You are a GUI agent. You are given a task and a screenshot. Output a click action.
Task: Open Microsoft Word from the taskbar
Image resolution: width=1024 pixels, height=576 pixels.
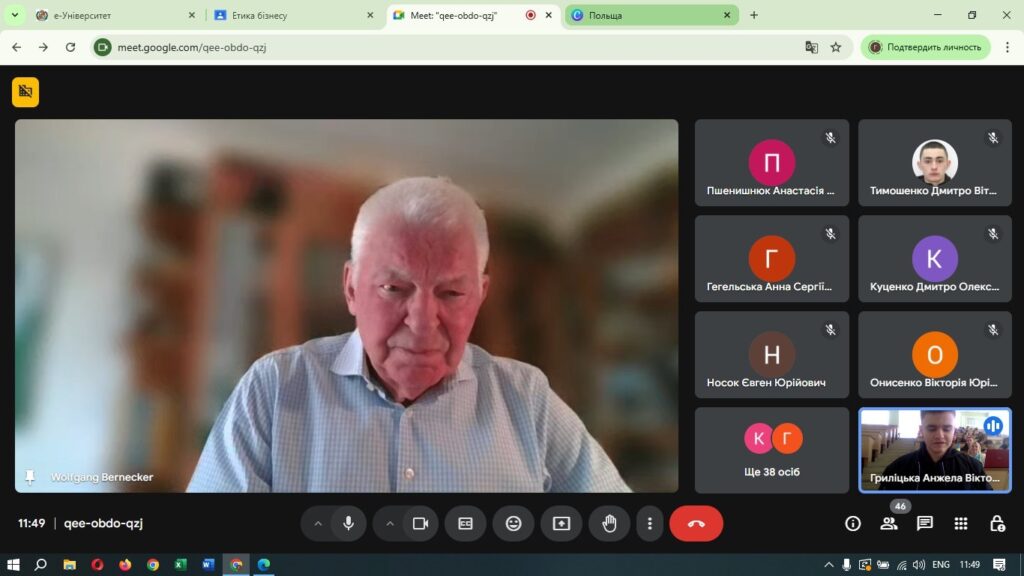click(208, 564)
